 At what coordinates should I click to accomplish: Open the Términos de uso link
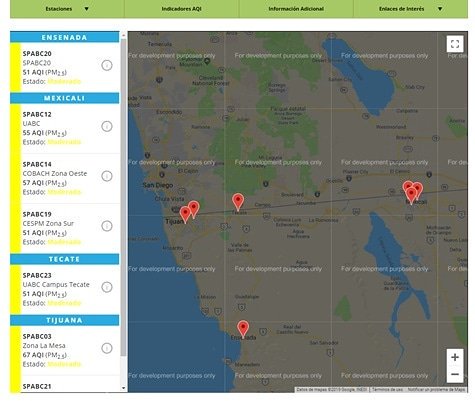[387, 389]
